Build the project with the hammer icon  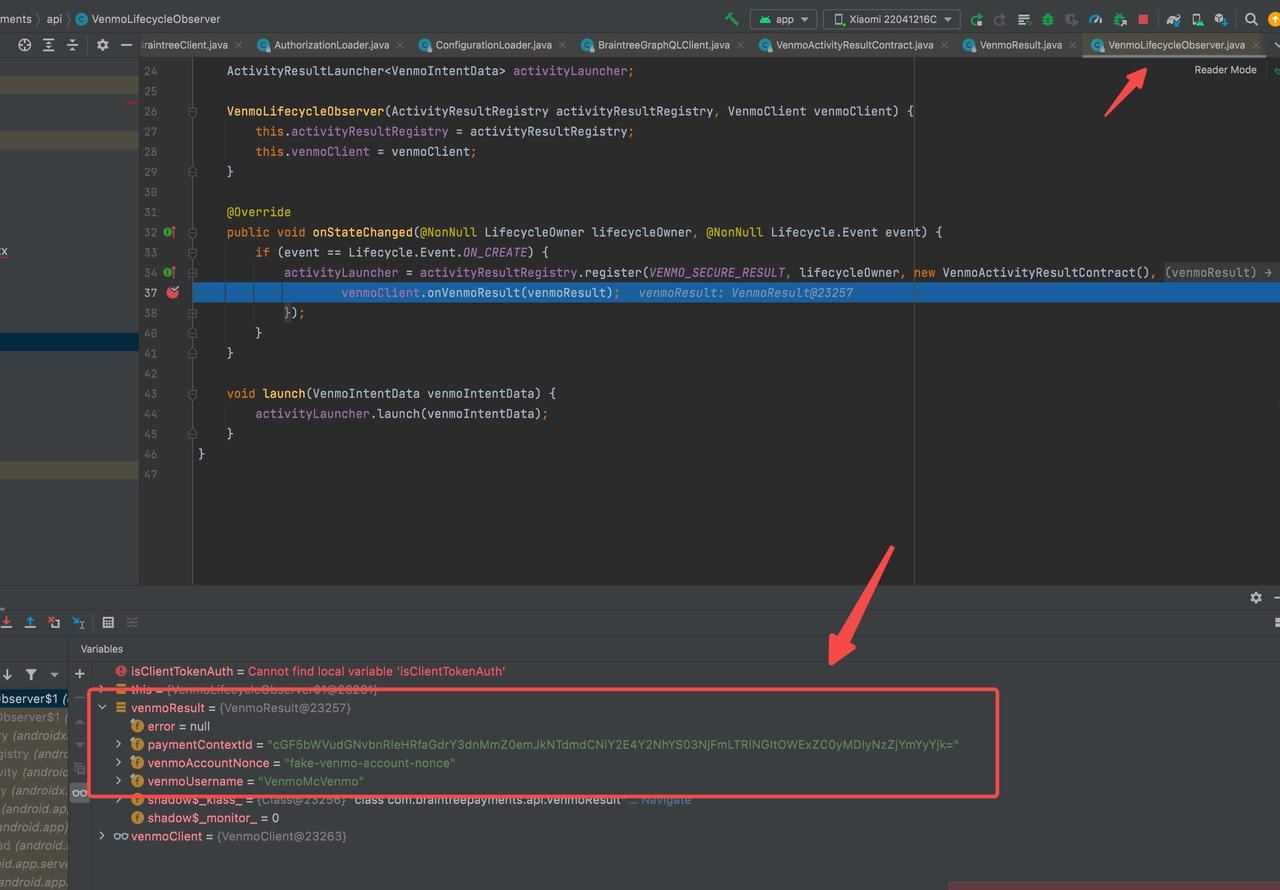(x=732, y=19)
